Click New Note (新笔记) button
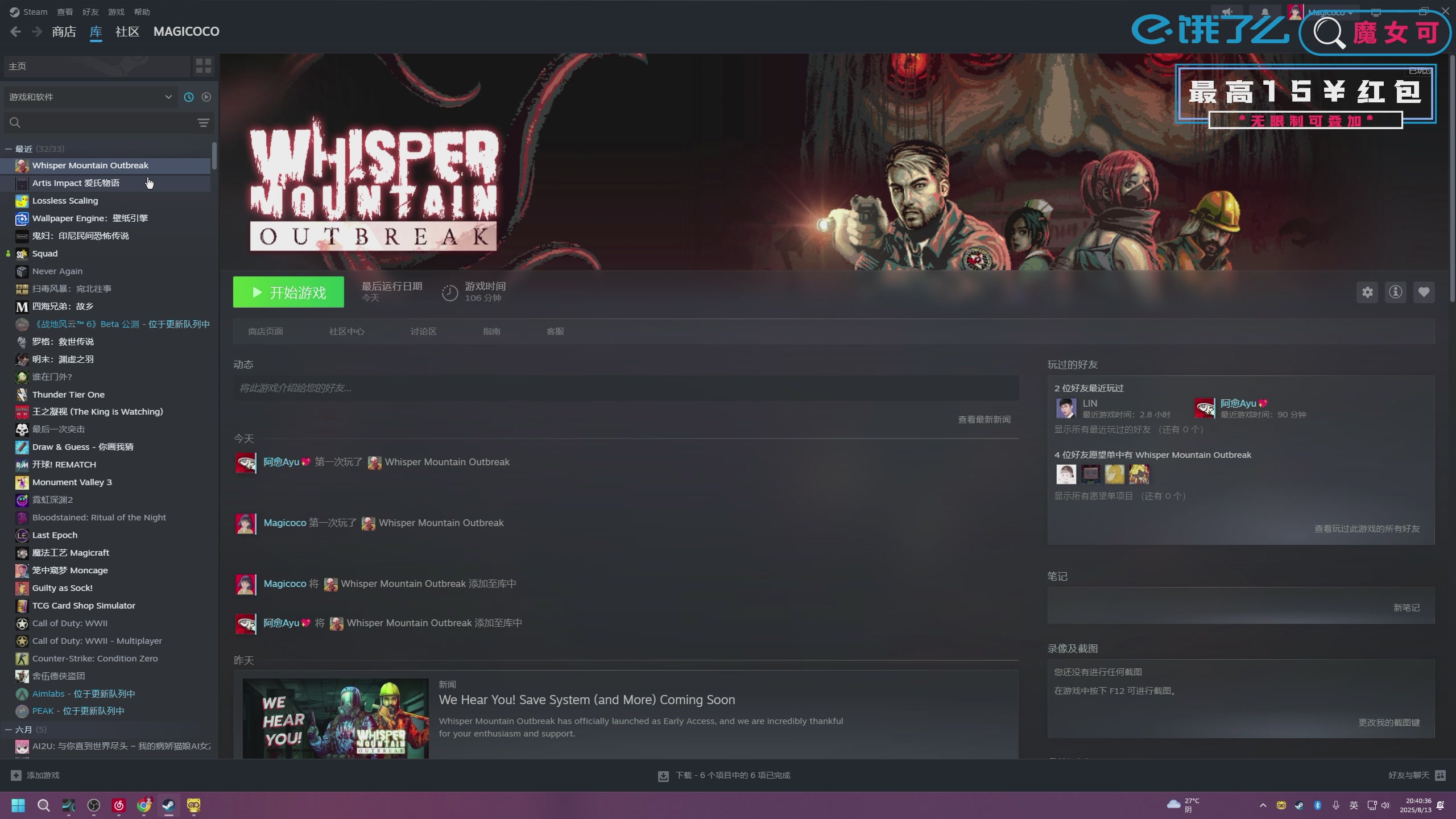Image resolution: width=1456 pixels, height=819 pixels. [1407, 608]
